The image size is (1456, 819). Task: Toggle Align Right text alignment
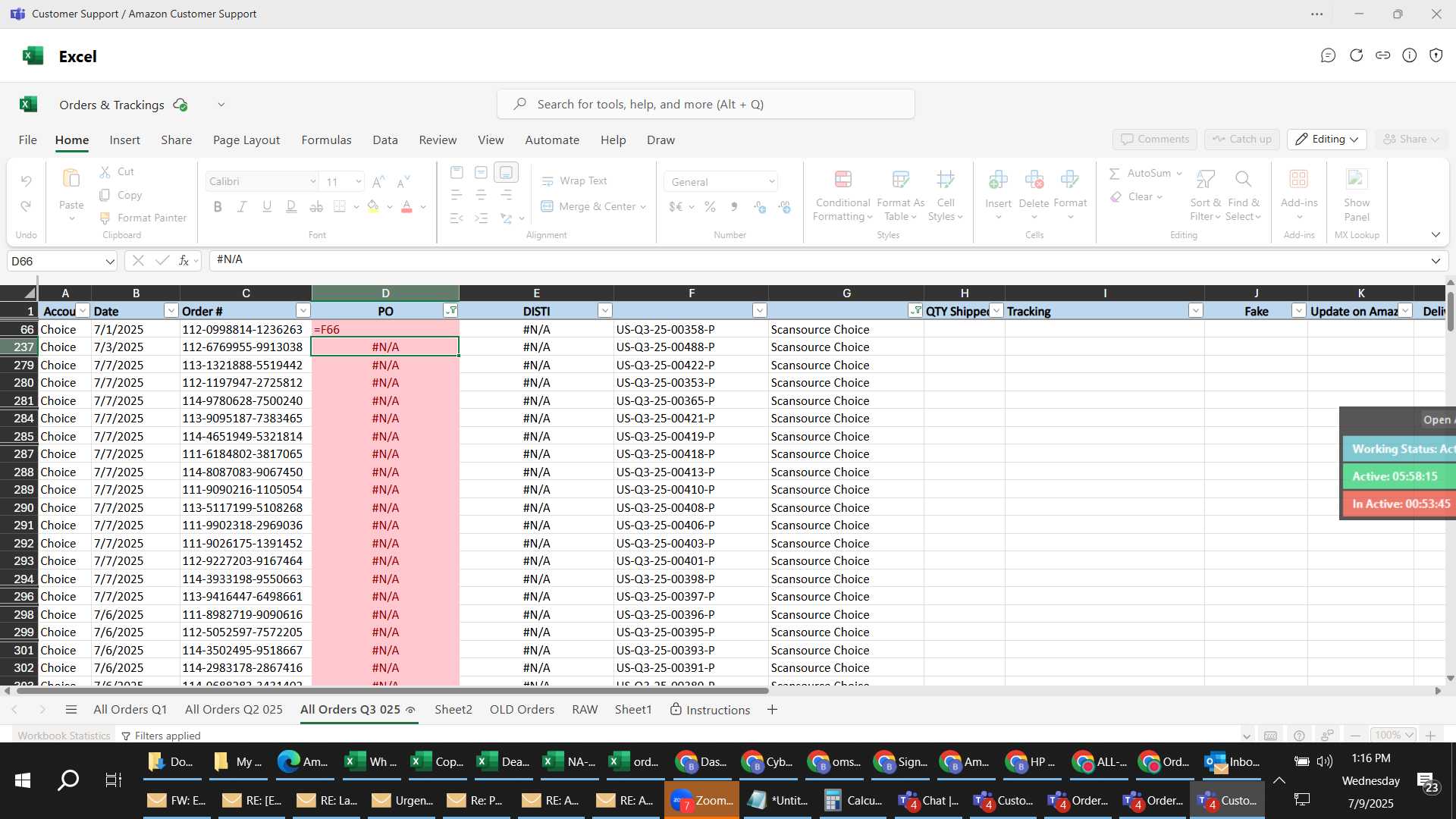[506, 196]
